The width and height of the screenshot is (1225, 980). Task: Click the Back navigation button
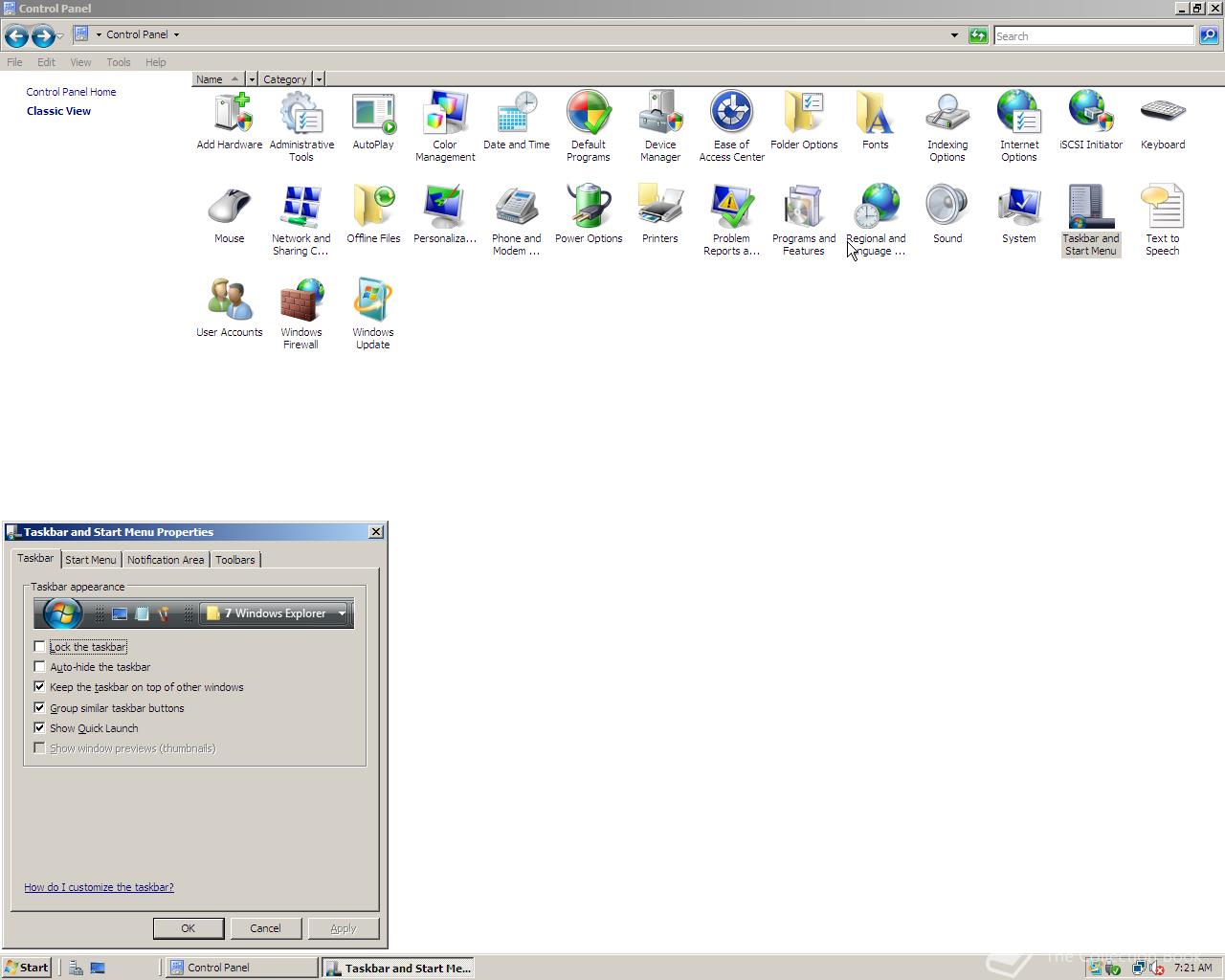(16, 36)
